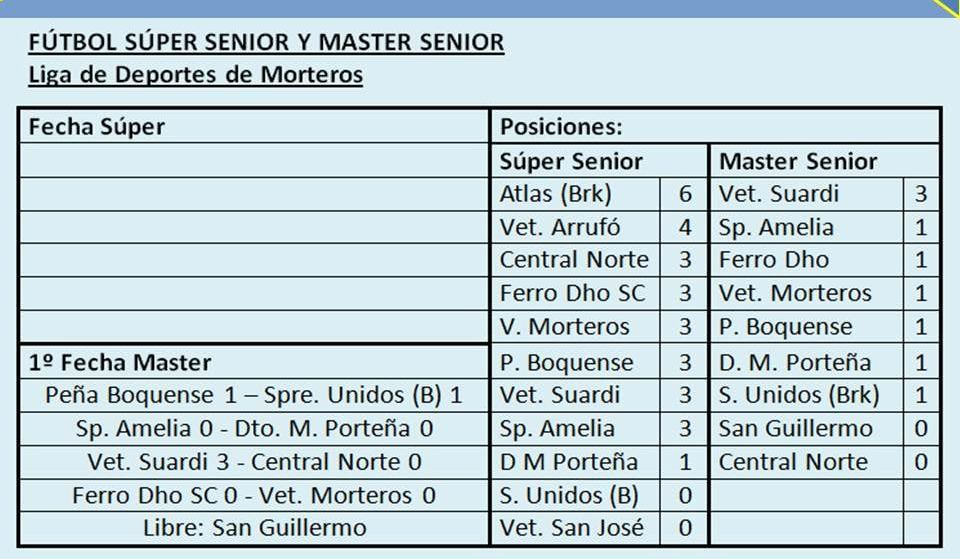Screen dimensions: 960x559
Task: Select the 'Fecha Súper' header cell
Action: pyautogui.click(x=254, y=127)
